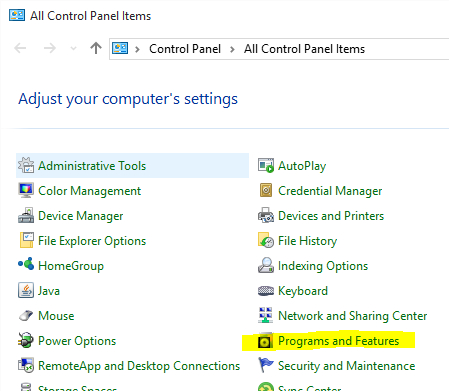Click the HomeGroup spheres icon

26,264
